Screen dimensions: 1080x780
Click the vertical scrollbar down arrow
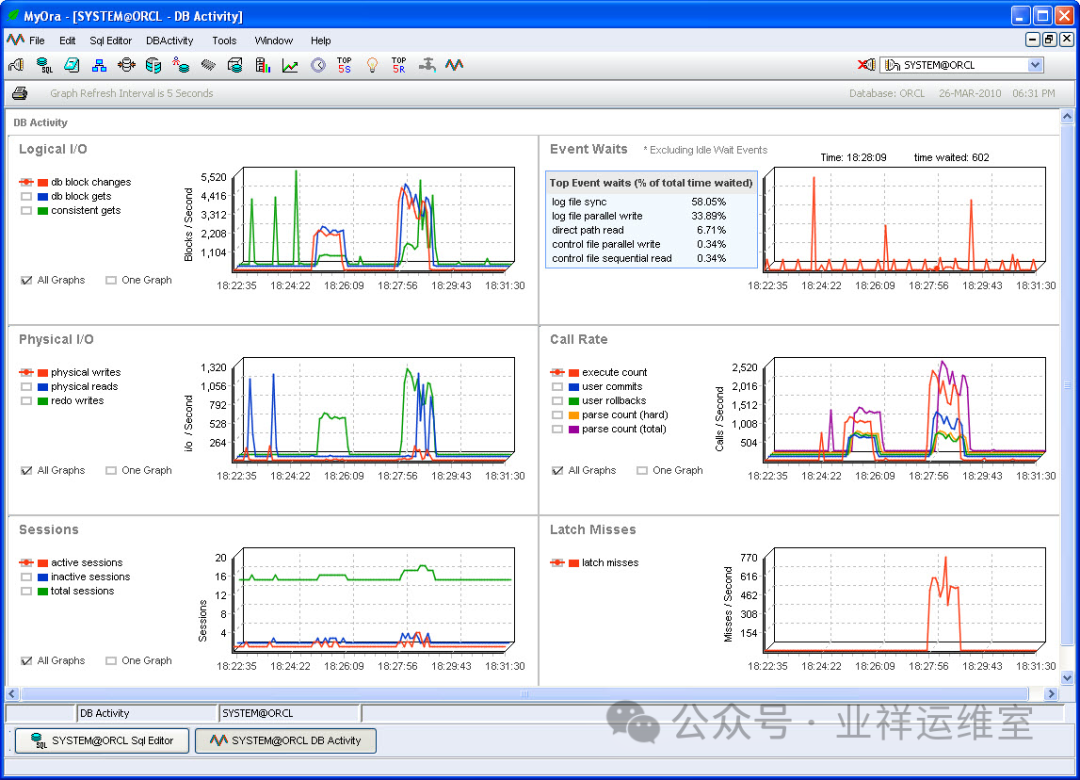click(x=1067, y=677)
